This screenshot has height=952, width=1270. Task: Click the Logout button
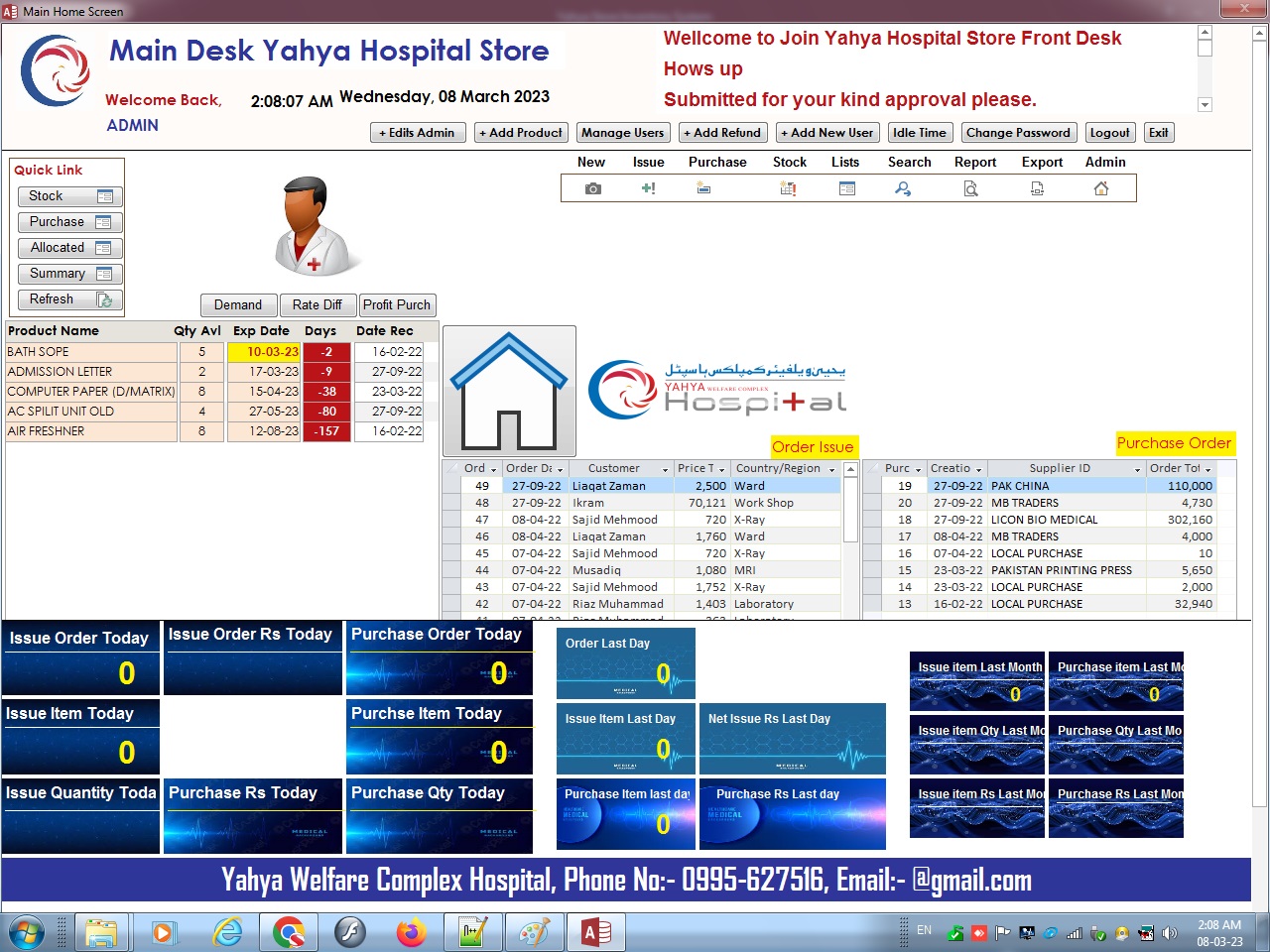[1110, 133]
